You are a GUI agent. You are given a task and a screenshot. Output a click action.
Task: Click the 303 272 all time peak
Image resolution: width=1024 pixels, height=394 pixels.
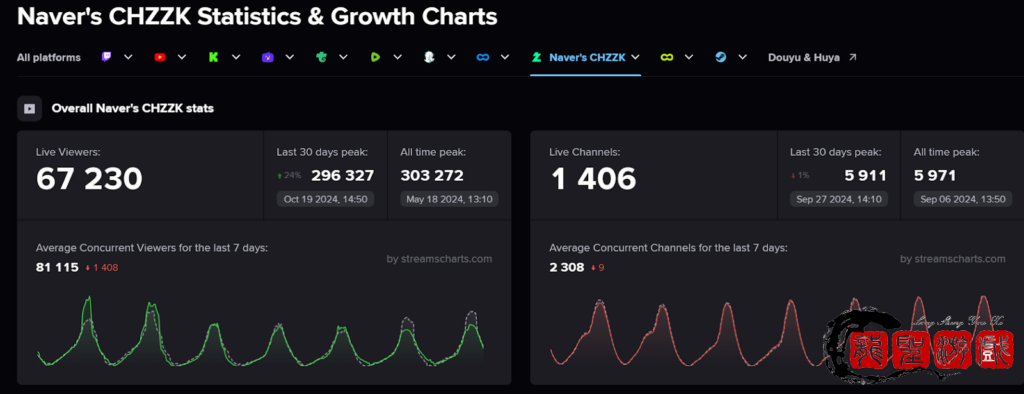(432, 176)
